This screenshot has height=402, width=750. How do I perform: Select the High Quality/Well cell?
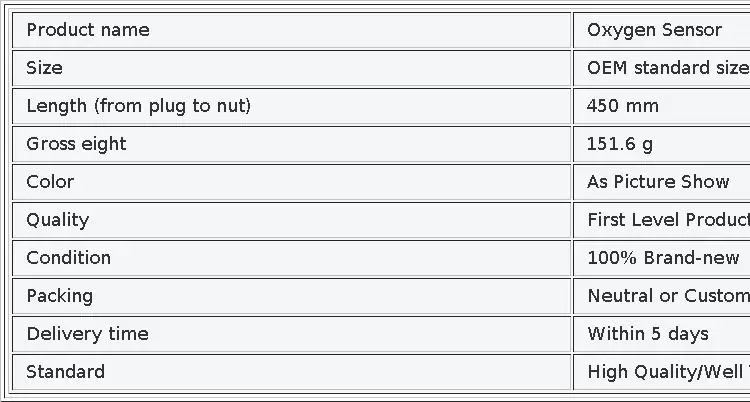point(662,372)
